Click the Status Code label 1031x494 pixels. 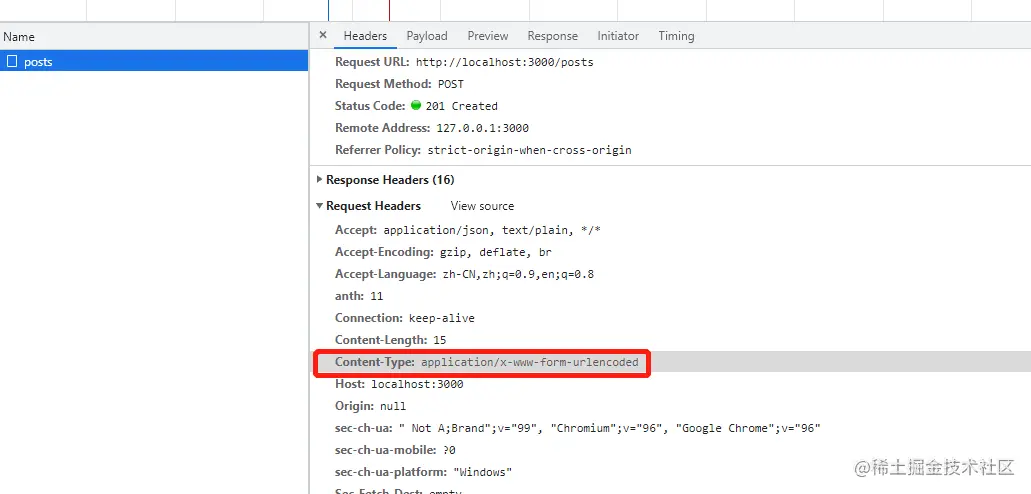point(370,105)
